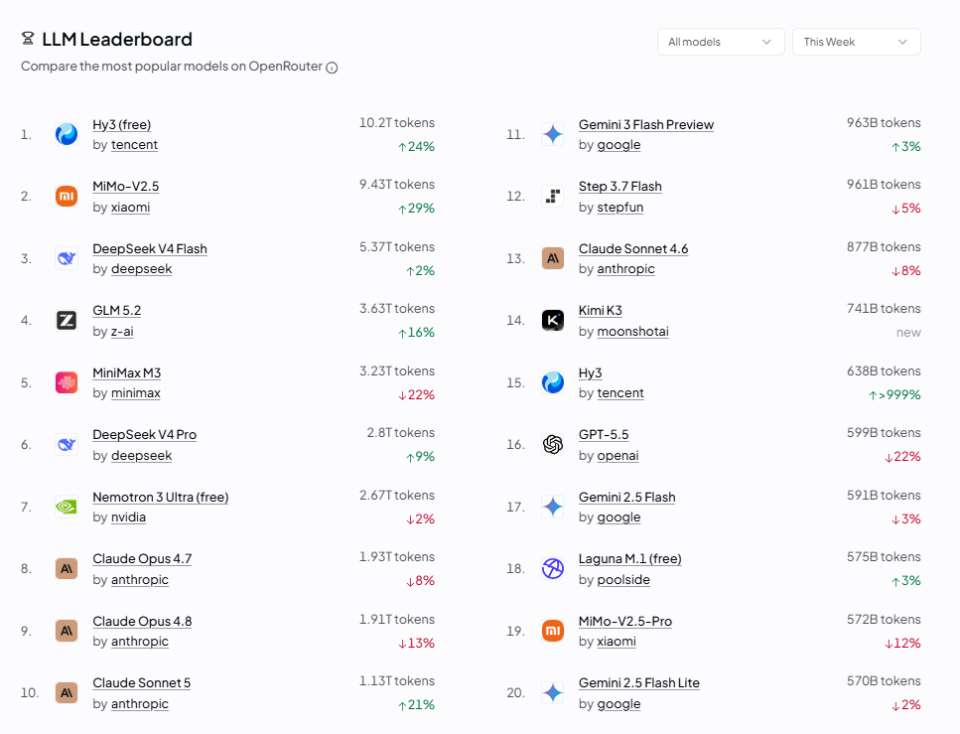Click the Anthropic icon beside Claude Opus 4.8
The image size is (960, 734).
(66, 631)
